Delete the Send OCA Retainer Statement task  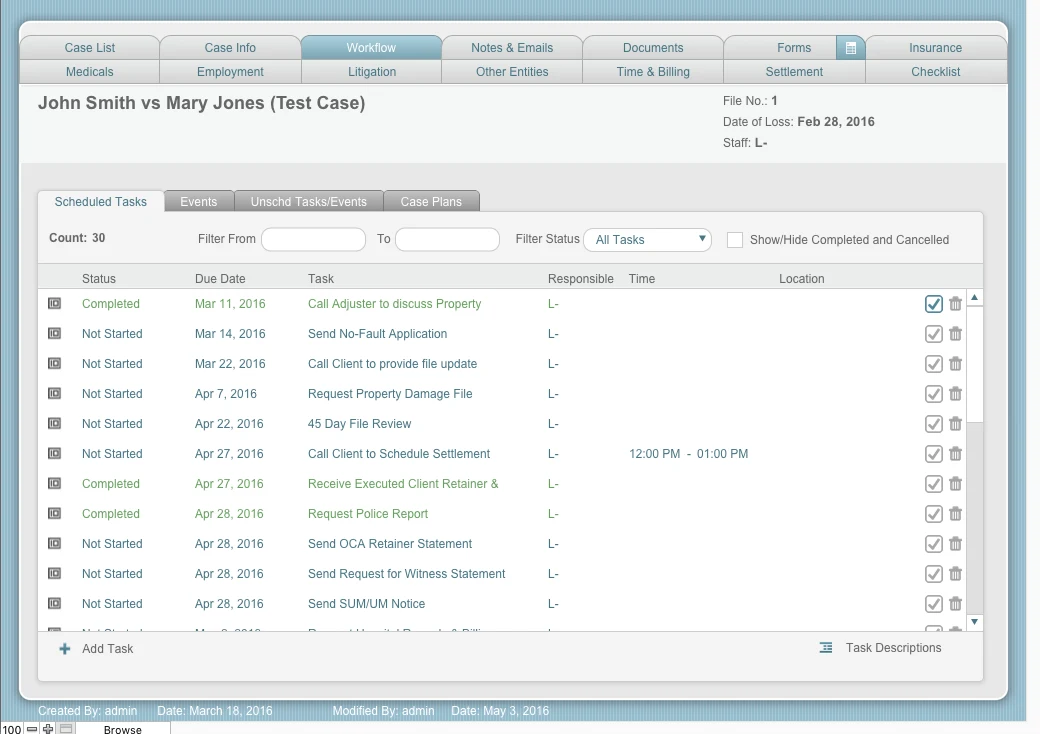coord(955,543)
